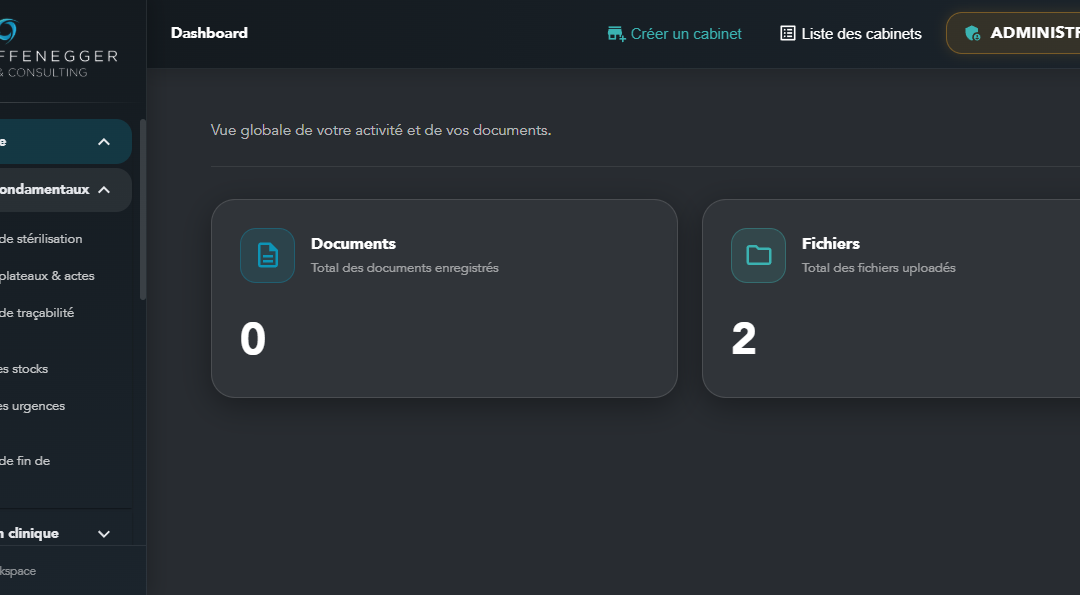Open the traçabilité sidebar item
Screen dimensions: 1080x595
point(37,313)
